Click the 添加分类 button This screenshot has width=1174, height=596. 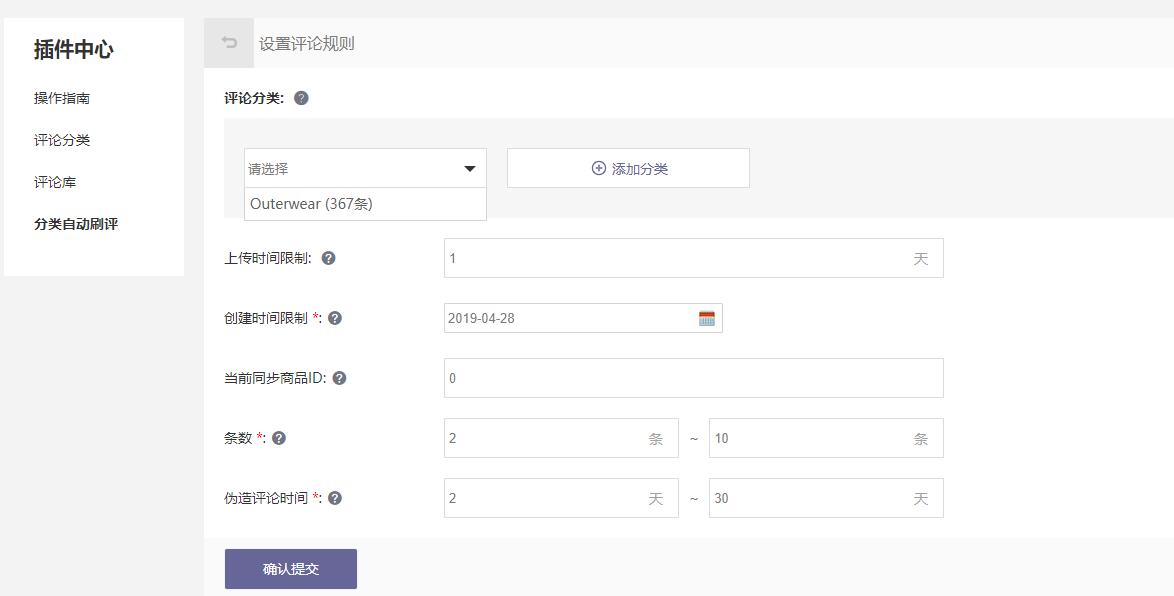click(628, 169)
